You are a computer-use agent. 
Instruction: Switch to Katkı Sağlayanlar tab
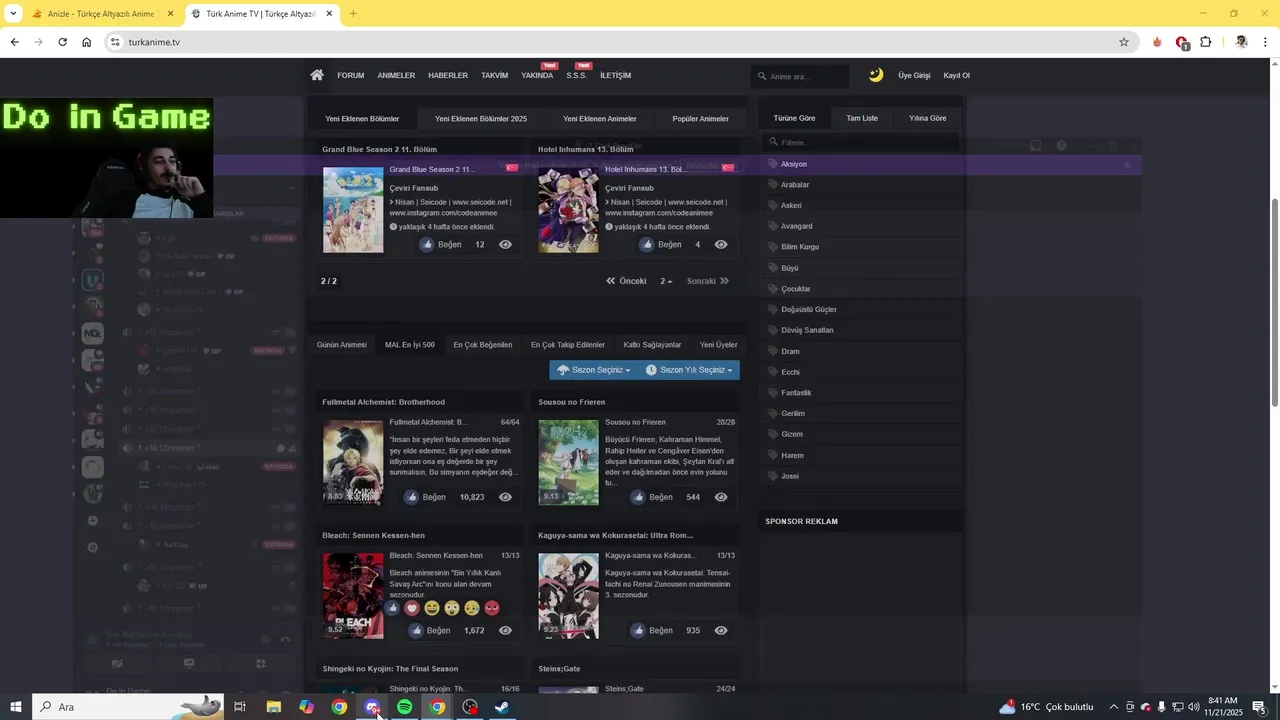[x=652, y=345]
